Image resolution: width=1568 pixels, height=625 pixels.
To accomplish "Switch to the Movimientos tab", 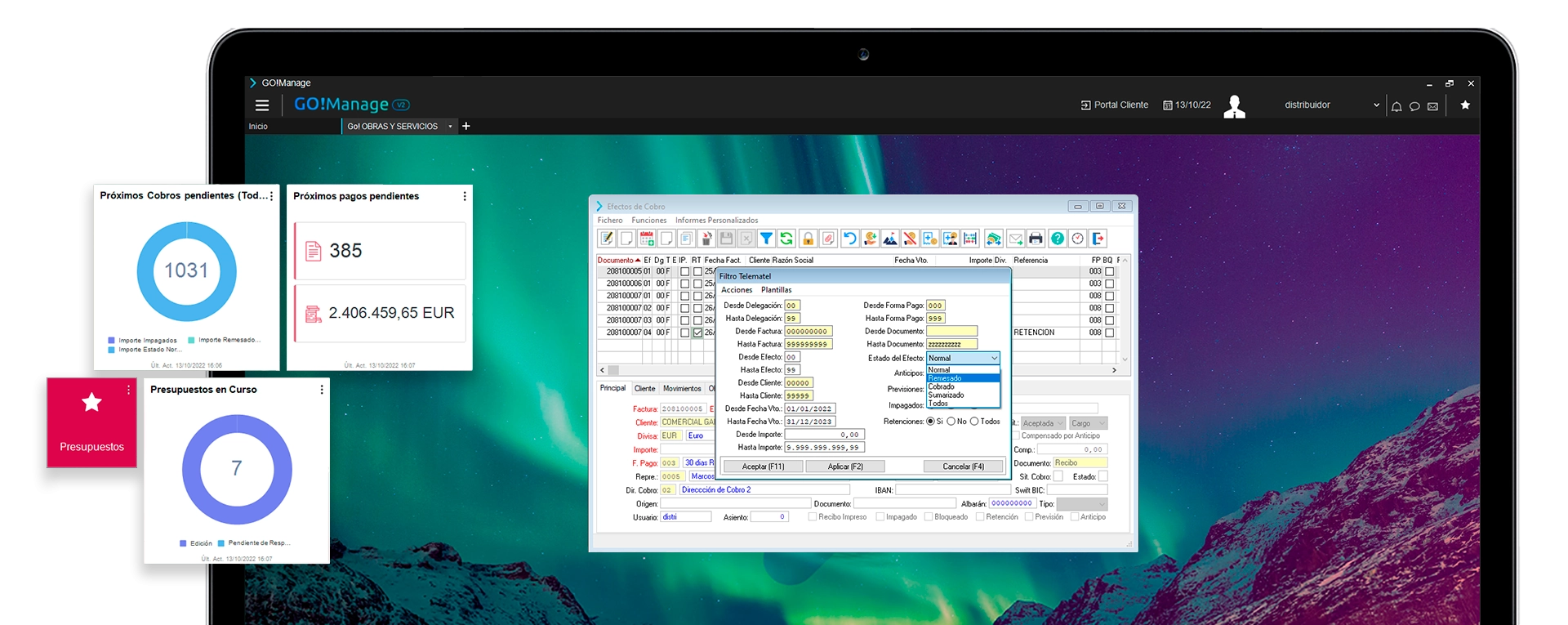I will tap(682, 389).
